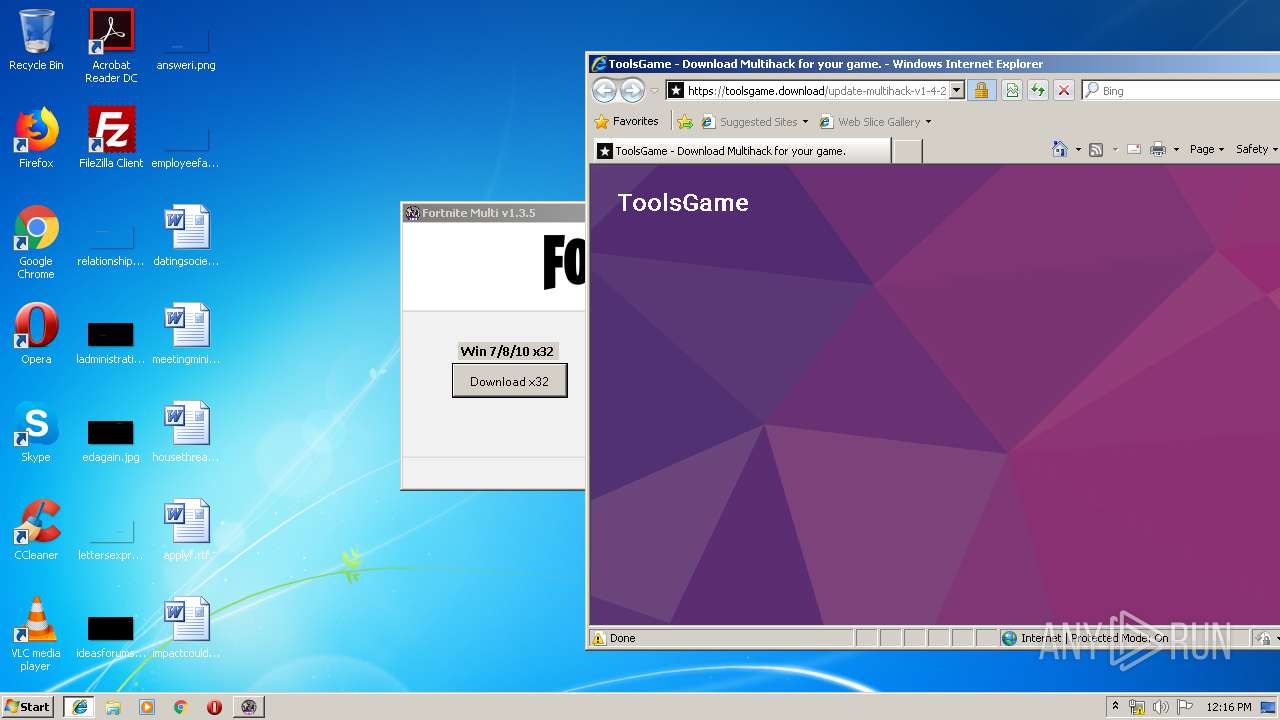
Task: Stop loading page with red X
Action: [1064, 91]
